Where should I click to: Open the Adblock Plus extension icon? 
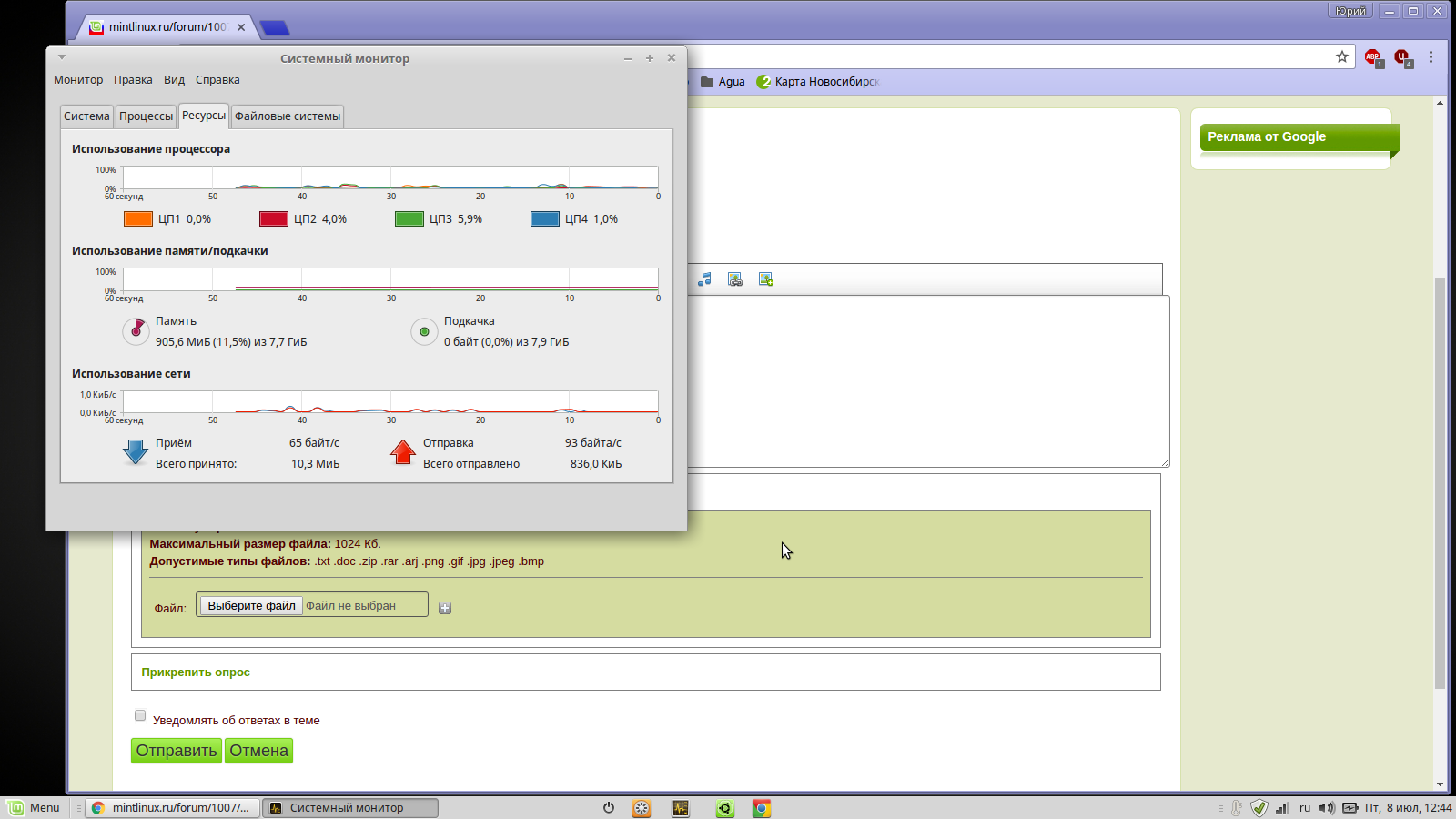pos(1372,57)
